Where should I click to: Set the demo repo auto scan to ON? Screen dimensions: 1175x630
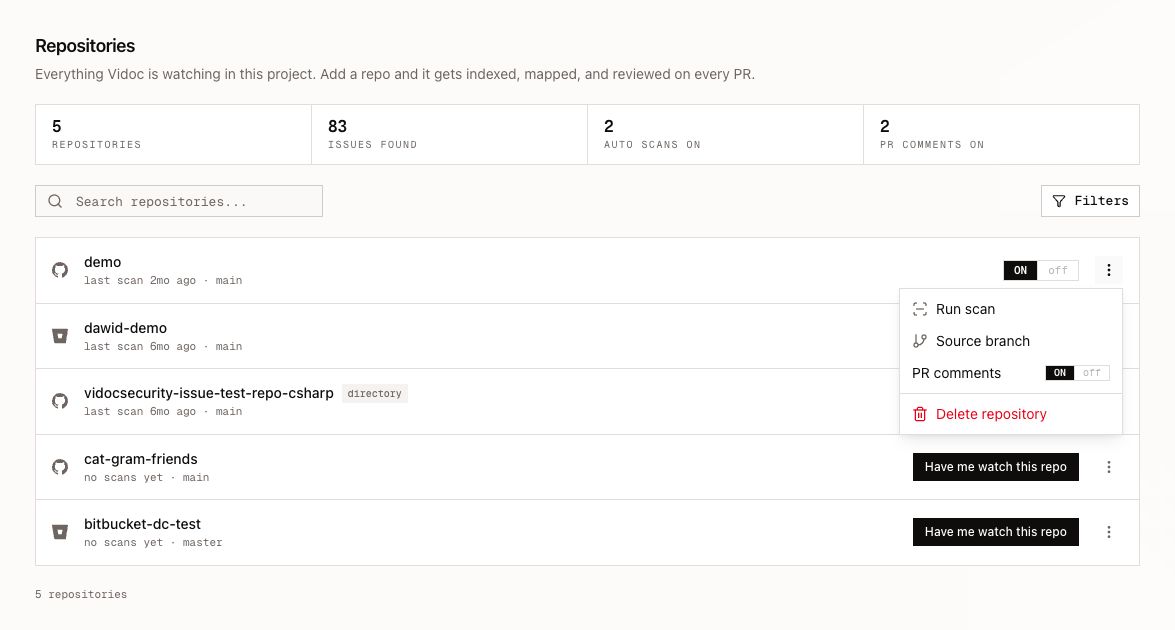click(x=1021, y=270)
